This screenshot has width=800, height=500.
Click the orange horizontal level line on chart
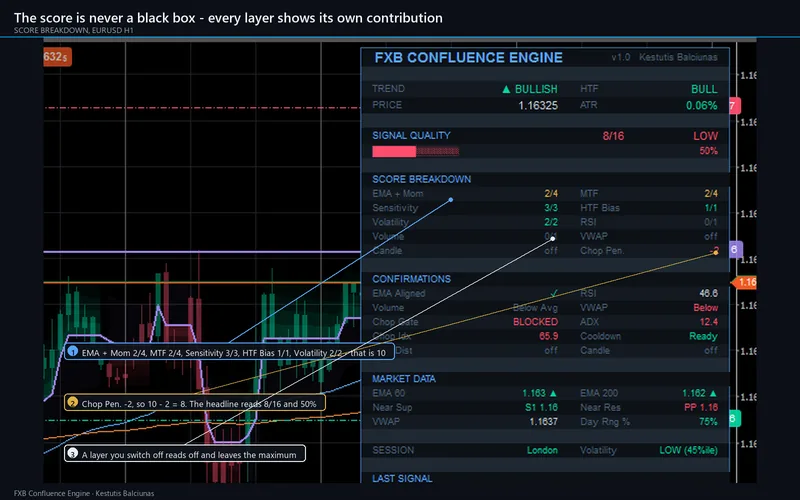pyautogui.click(x=202, y=282)
